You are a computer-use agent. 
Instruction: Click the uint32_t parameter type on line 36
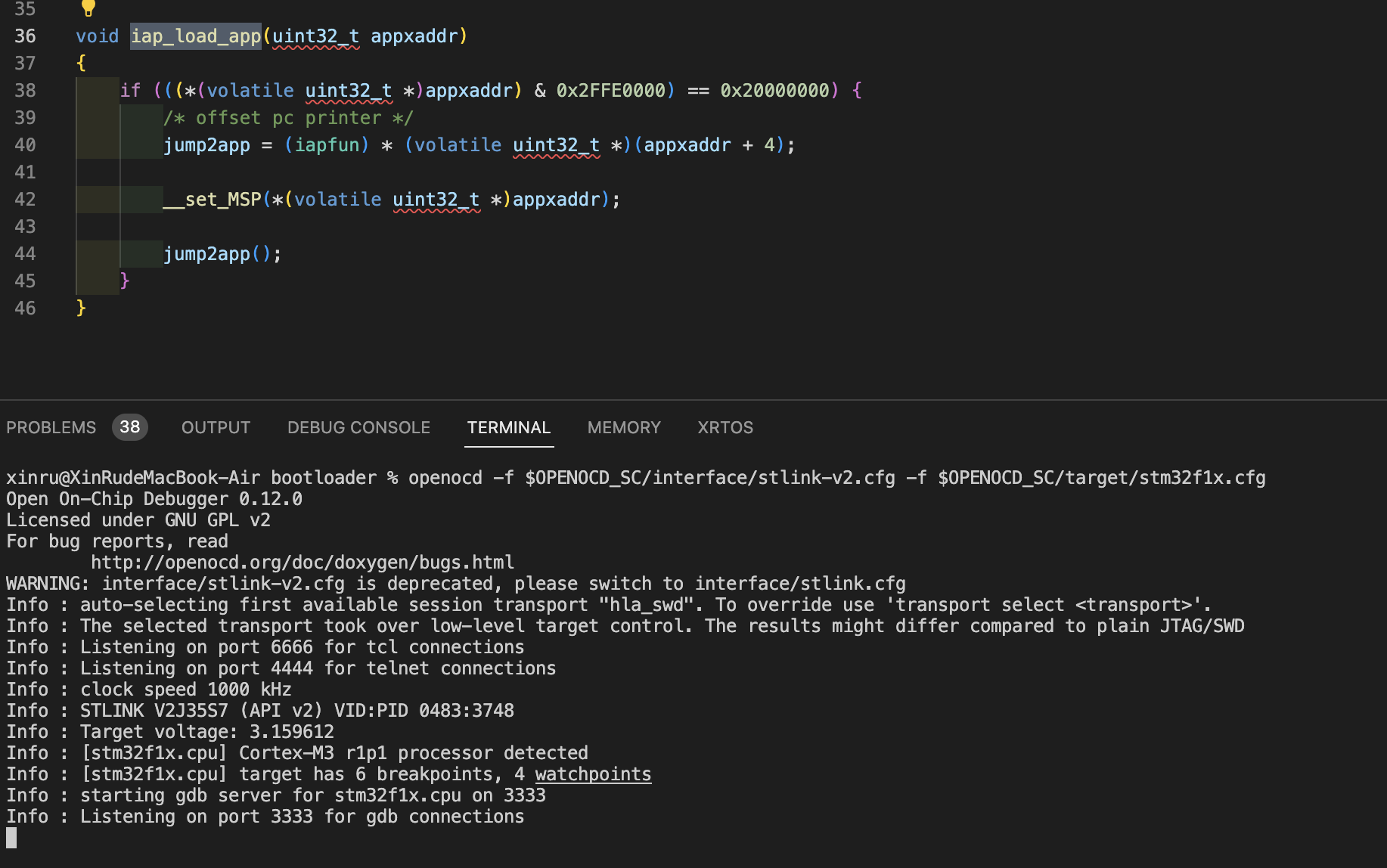coord(315,36)
